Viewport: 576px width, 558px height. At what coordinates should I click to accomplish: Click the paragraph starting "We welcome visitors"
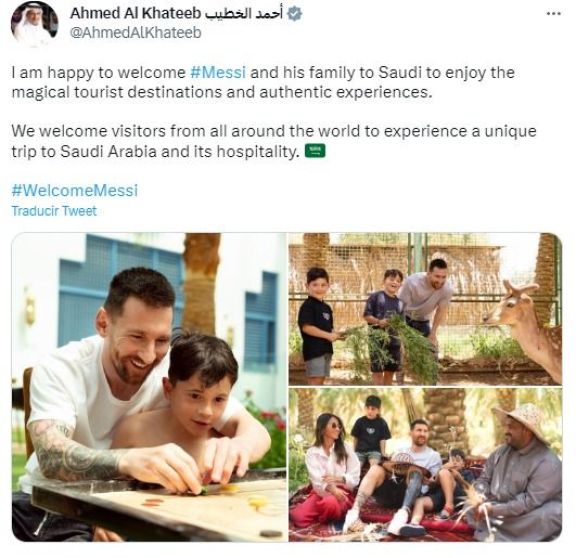[x=274, y=141]
